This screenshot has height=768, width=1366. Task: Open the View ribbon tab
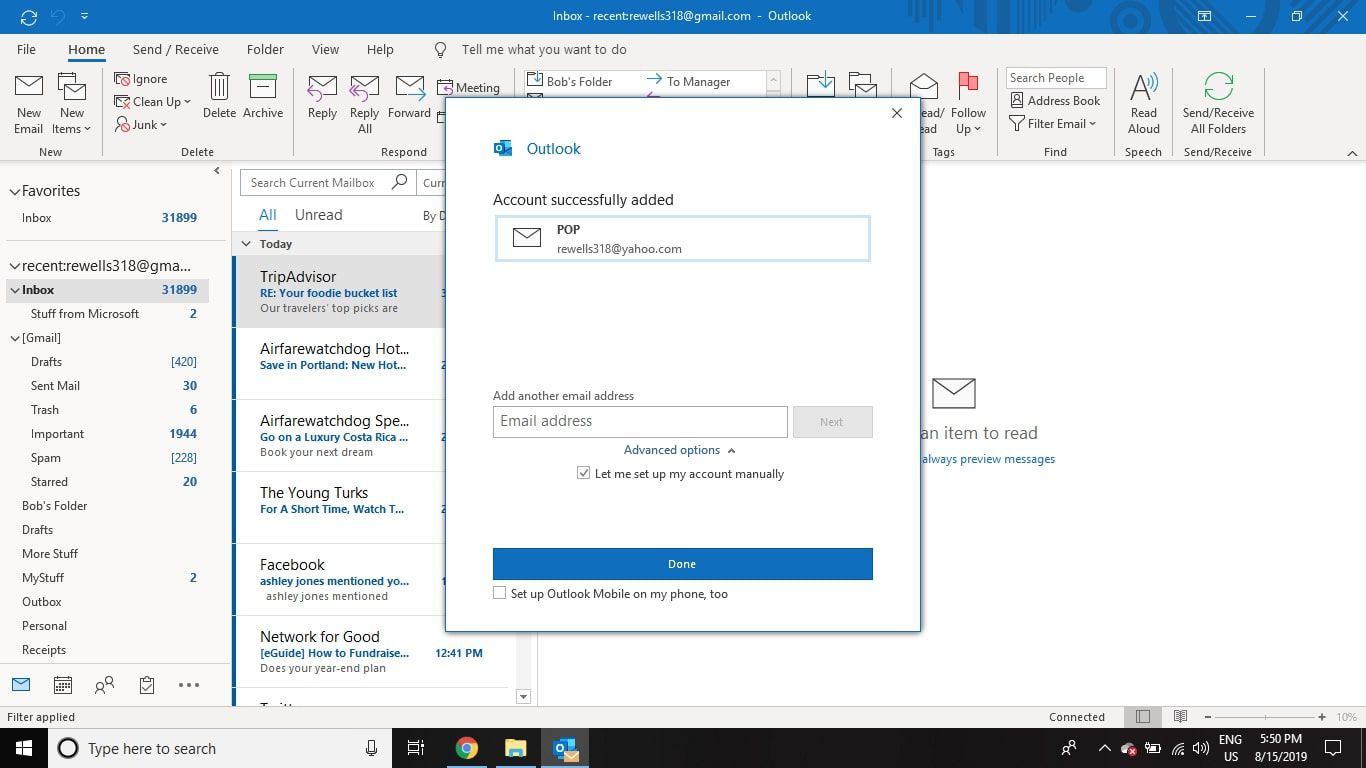[325, 49]
